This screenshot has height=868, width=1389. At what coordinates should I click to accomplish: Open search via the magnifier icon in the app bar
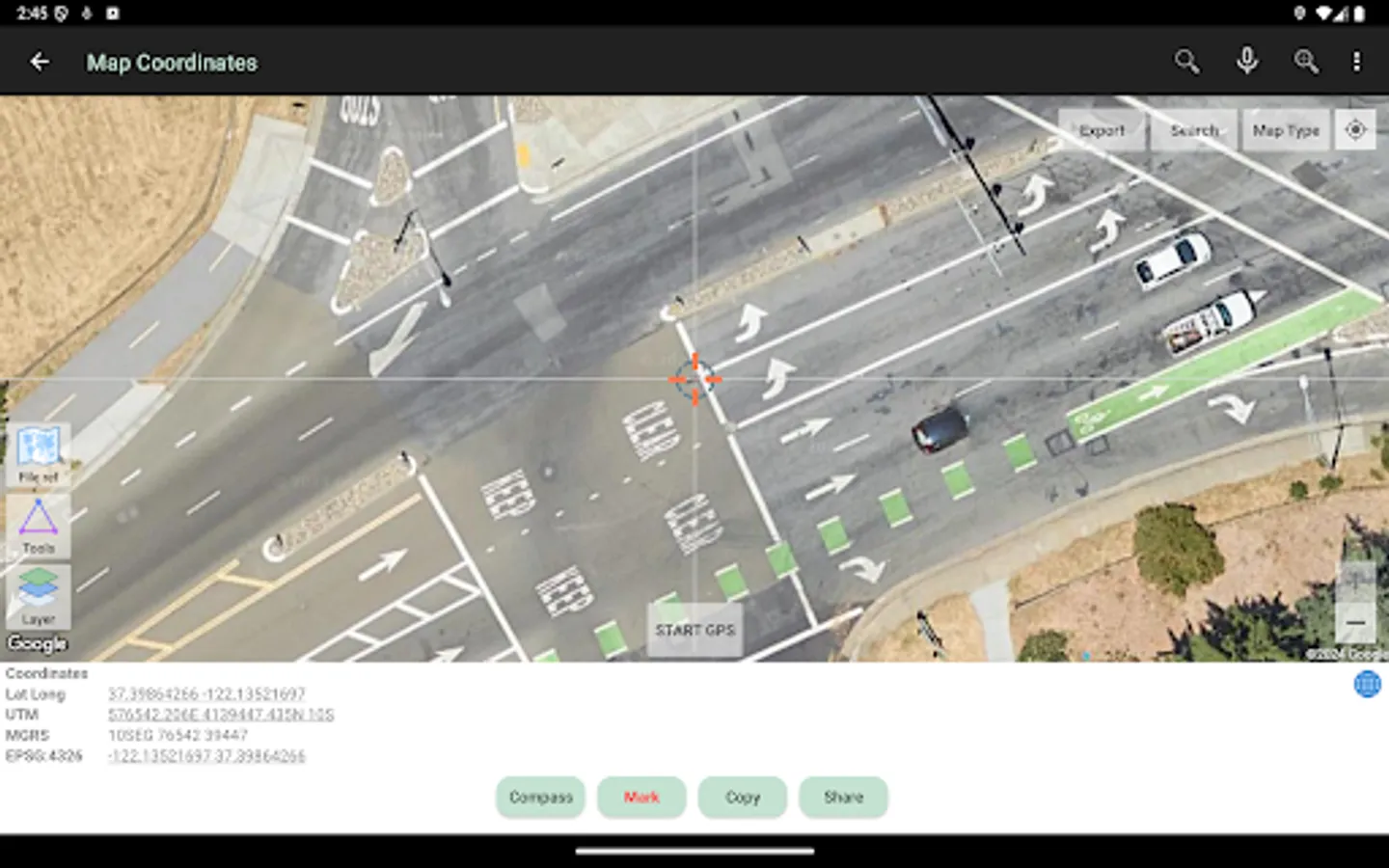[1186, 62]
